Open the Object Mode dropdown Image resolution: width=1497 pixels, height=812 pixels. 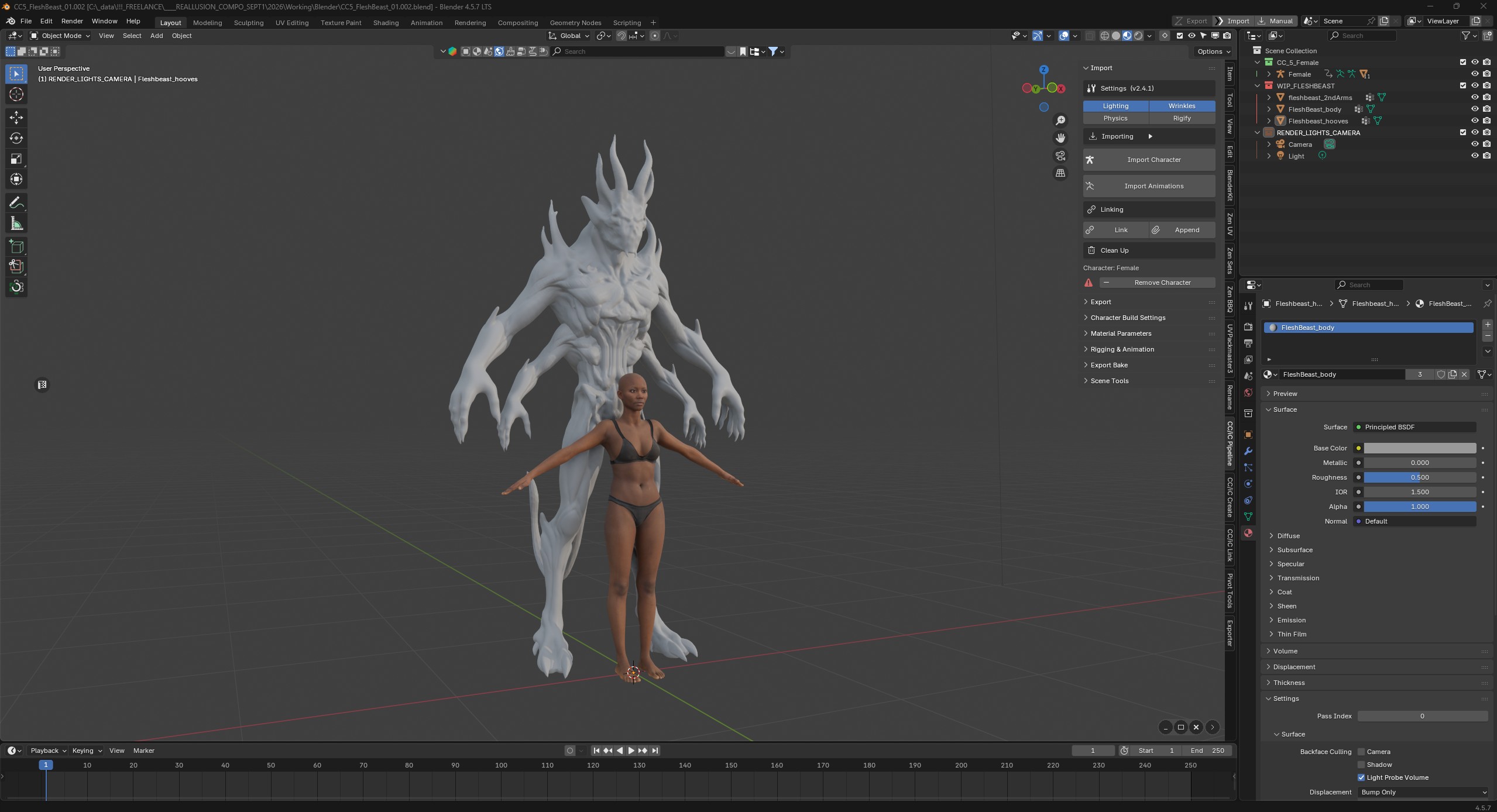60,36
